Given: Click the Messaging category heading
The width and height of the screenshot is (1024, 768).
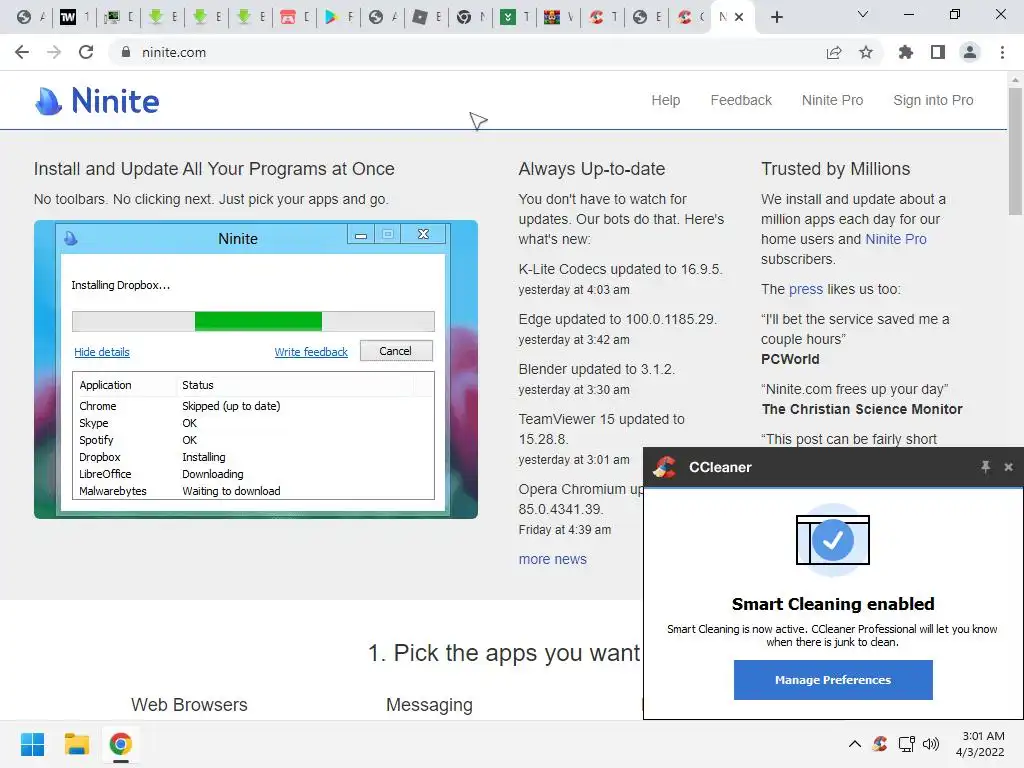Looking at the screenshot, I should pos(429,705).
